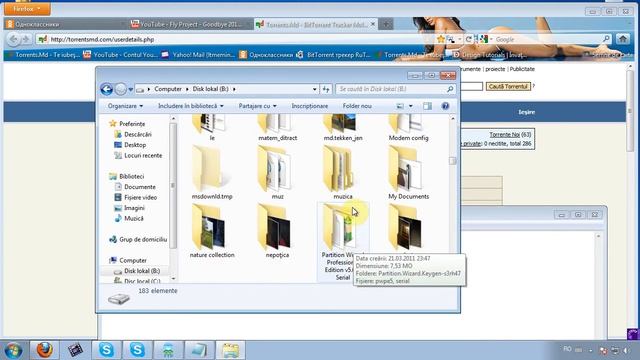Click the Firefox URL address field
This screenshot has height=360, width=640.
(x=237, y=40)
